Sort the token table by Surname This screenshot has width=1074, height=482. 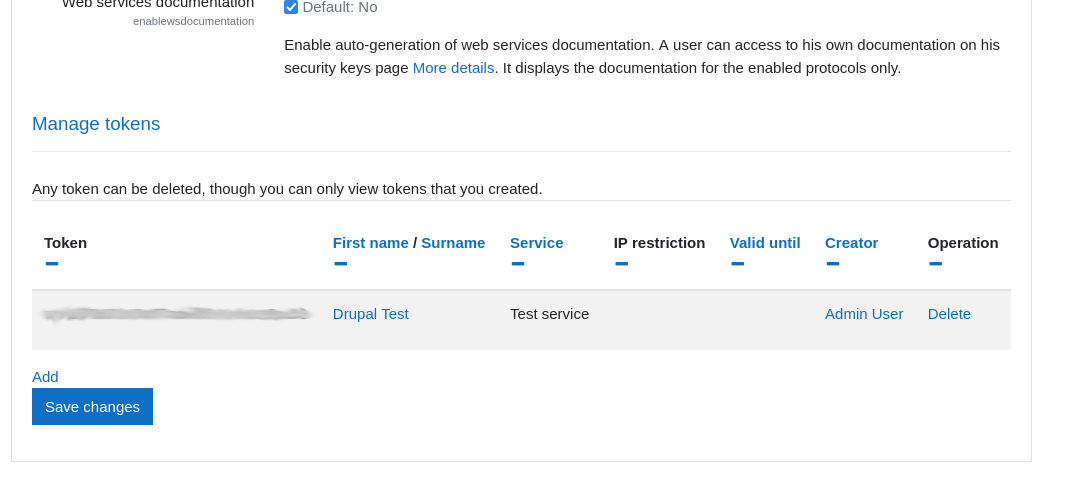point(453,243)
